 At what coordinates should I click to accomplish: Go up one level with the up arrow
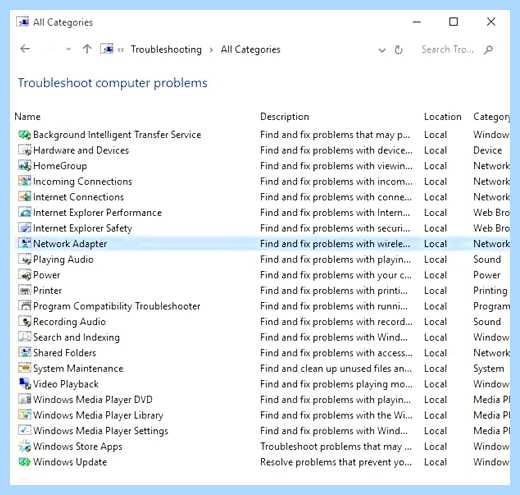point(87,49)
